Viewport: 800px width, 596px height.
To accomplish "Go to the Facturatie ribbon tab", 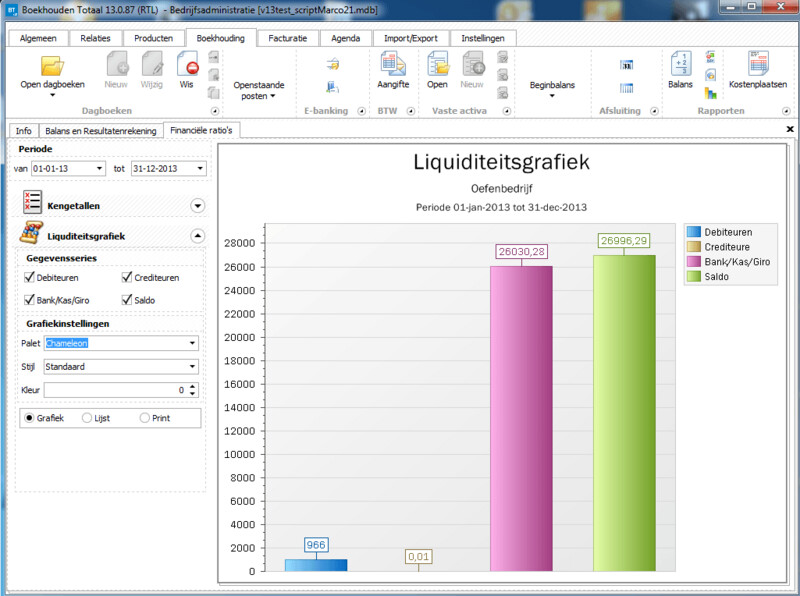I will pyautogui.click(x=288, y=38).
